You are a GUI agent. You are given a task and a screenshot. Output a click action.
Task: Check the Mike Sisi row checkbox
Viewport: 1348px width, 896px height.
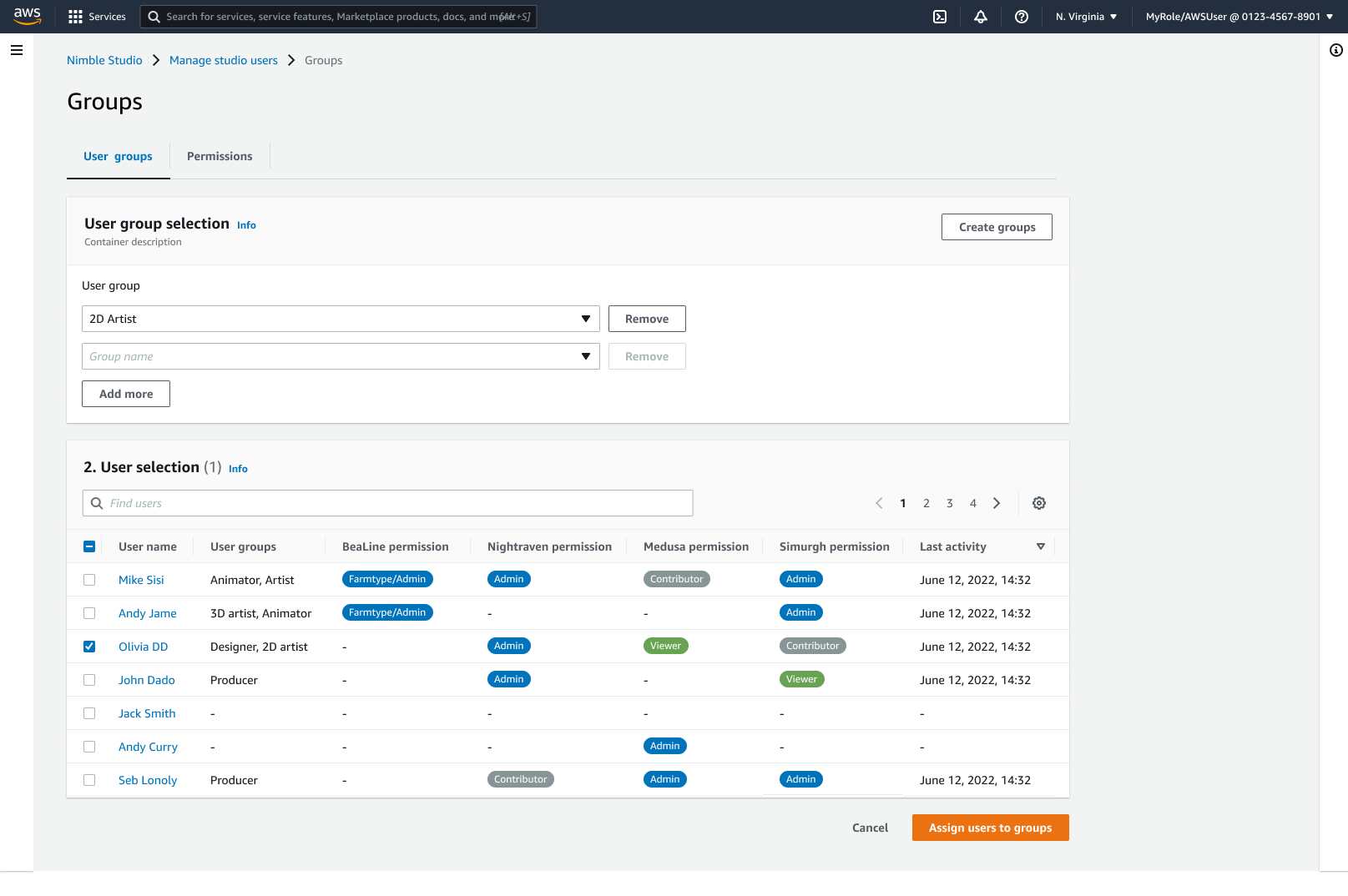click(x=89, y=580)
